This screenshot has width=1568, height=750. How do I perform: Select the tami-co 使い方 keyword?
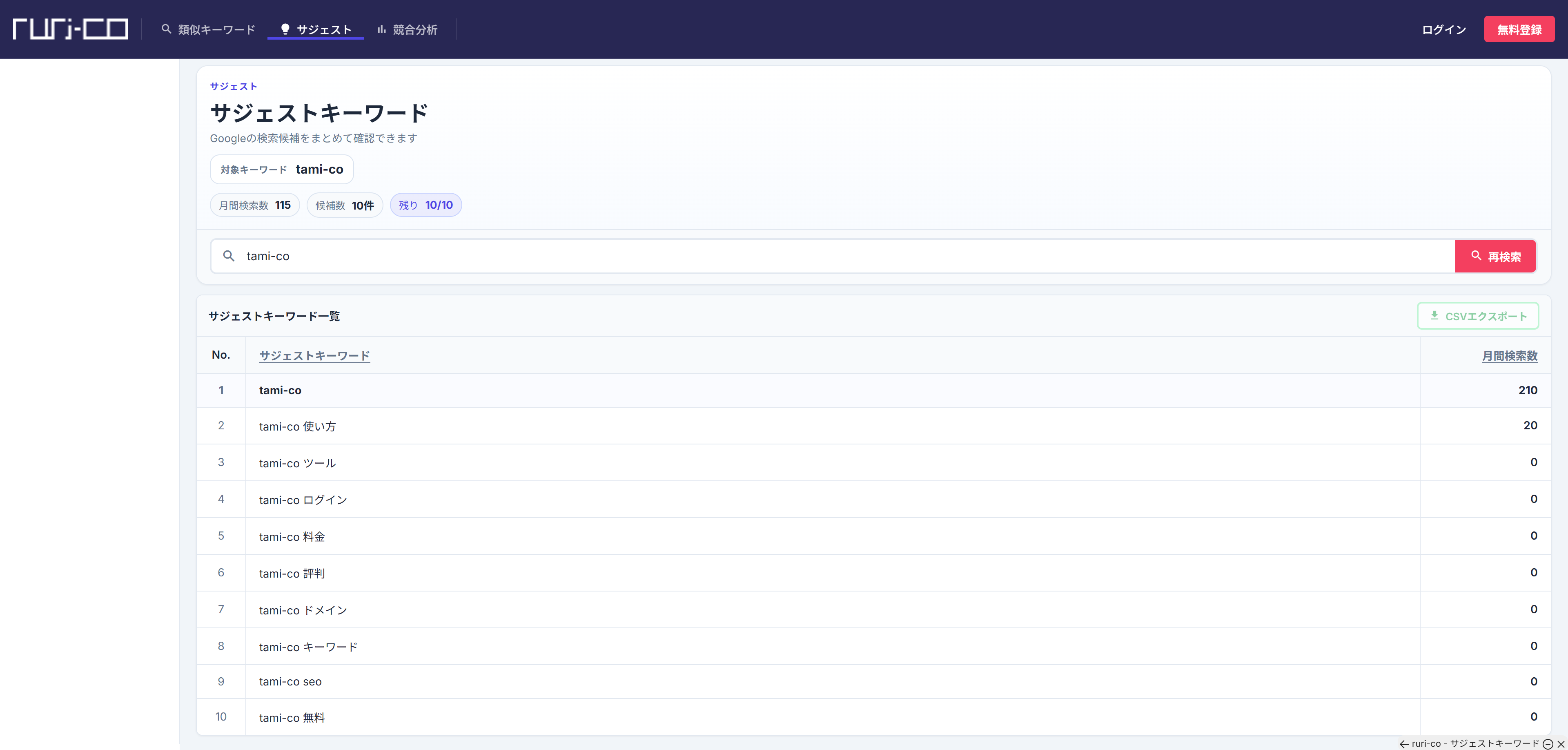(x=298, y=426)
